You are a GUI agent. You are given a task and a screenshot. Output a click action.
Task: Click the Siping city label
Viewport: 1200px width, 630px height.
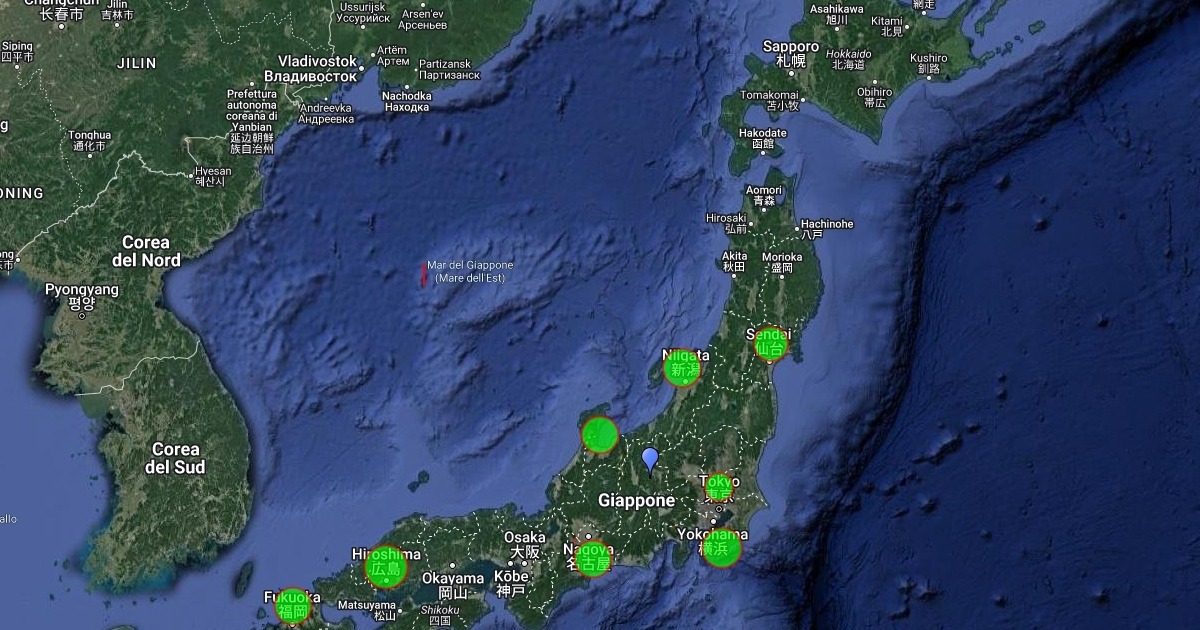coord(17,52)
